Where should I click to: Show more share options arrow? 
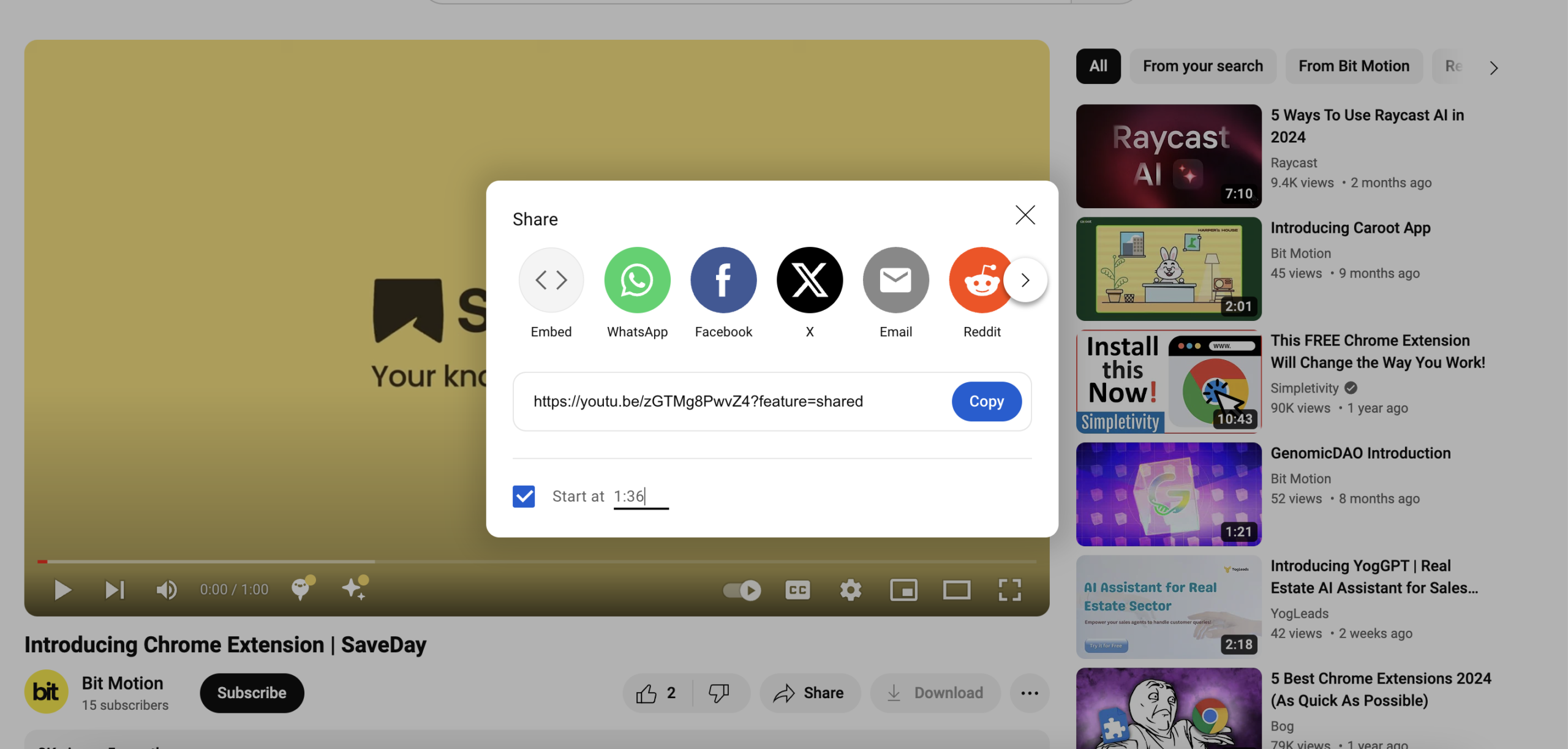tap(1025, 280)
